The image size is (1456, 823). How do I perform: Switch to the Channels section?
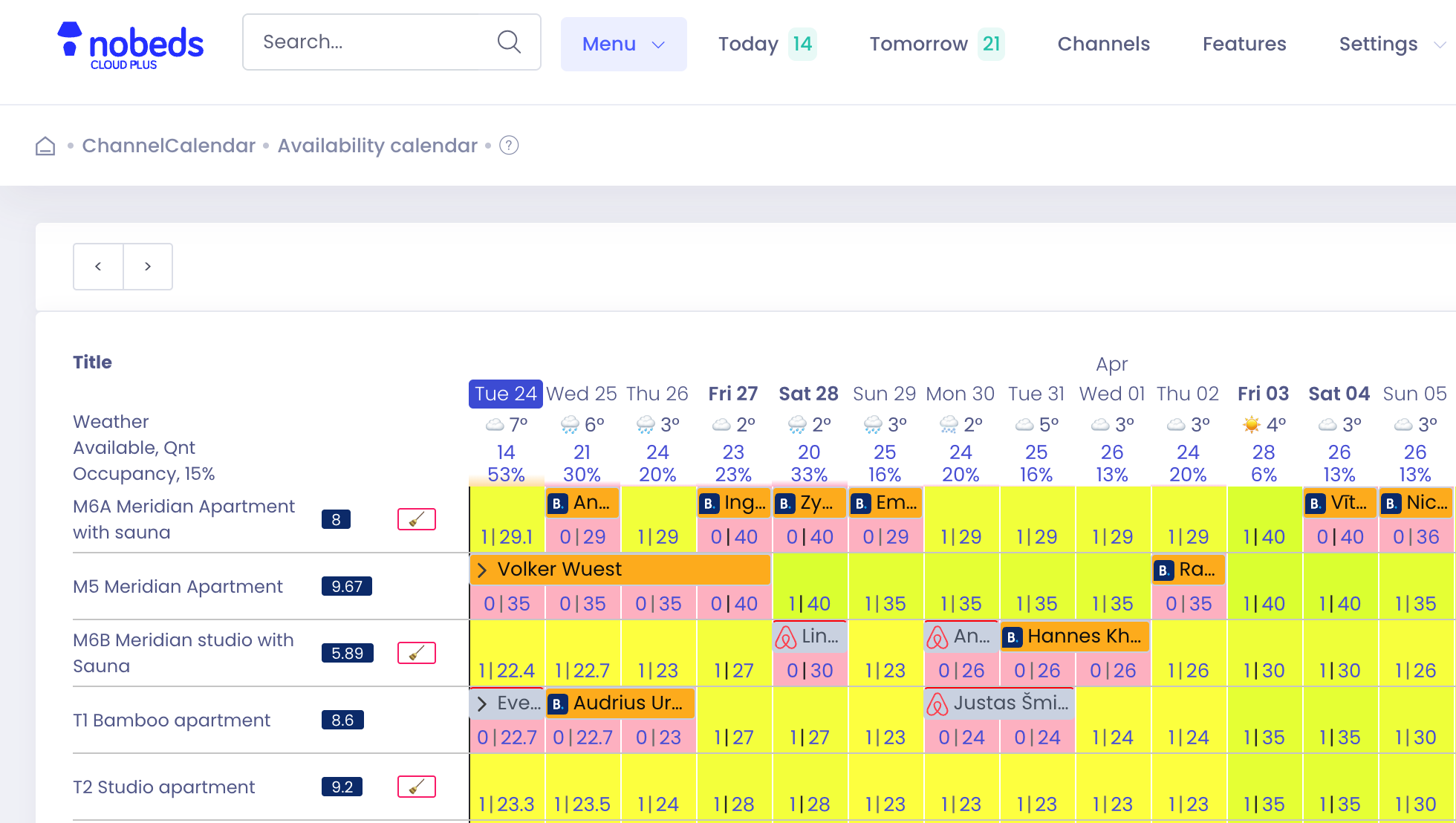click(x=1103, y=44)
